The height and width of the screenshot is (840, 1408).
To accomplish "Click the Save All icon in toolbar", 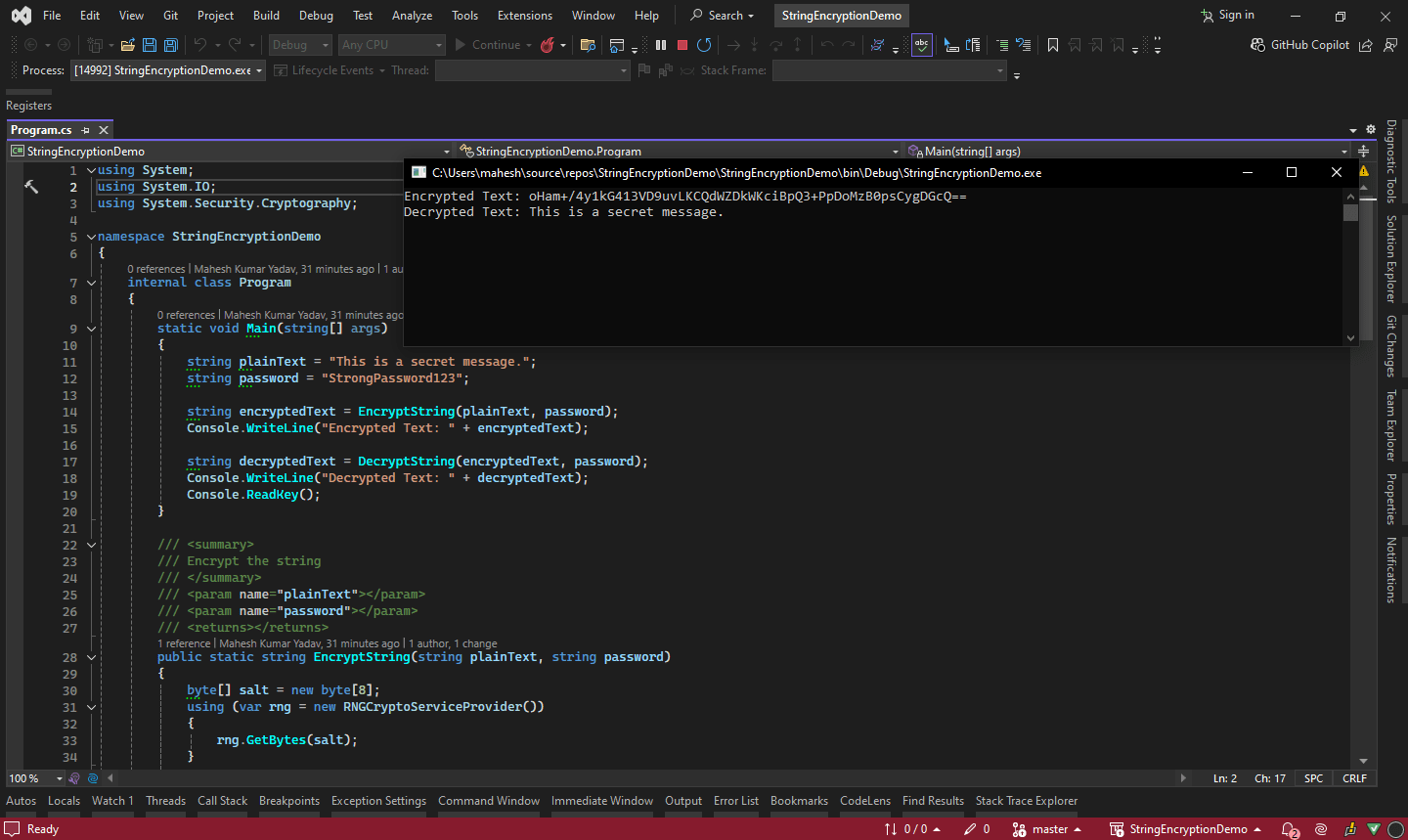I will [x=171, y=45].
